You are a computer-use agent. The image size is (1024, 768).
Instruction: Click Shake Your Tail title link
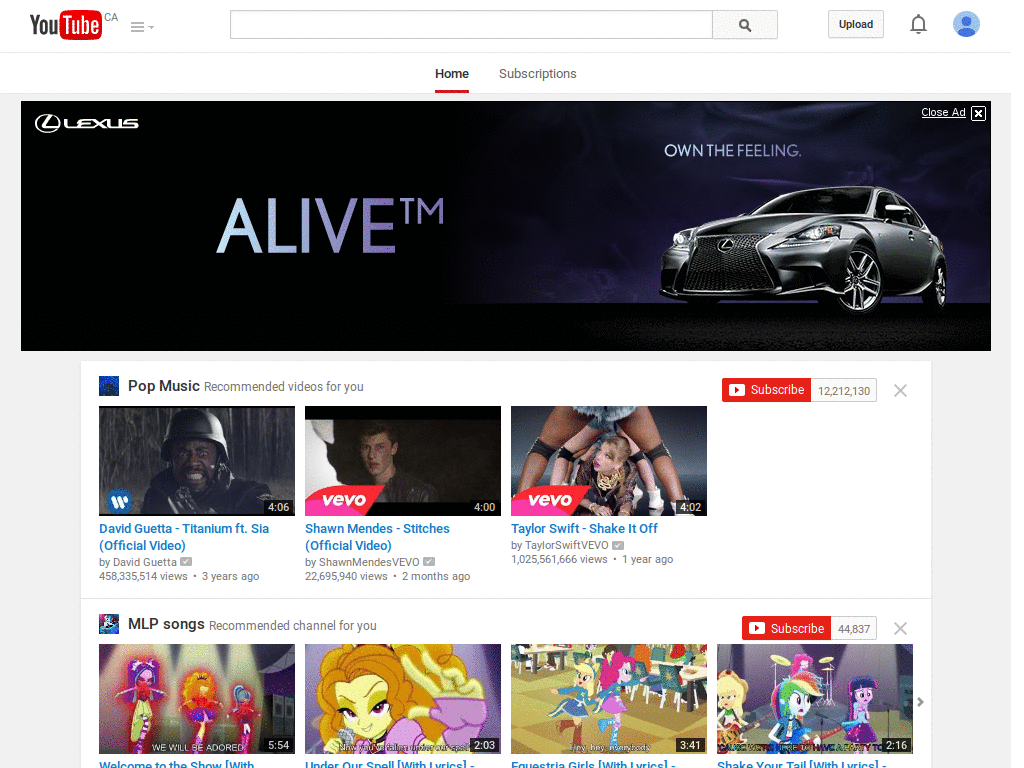click(801, 763)
